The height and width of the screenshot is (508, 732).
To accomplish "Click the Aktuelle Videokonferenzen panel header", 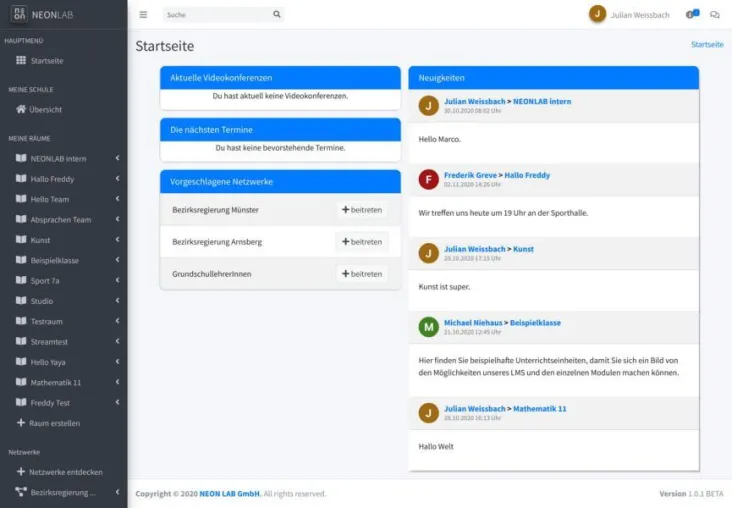I will pos(280,78).
